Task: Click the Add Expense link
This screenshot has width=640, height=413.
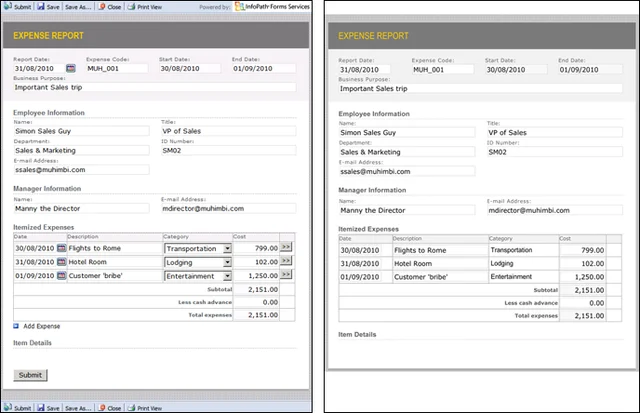Action: 42,326
